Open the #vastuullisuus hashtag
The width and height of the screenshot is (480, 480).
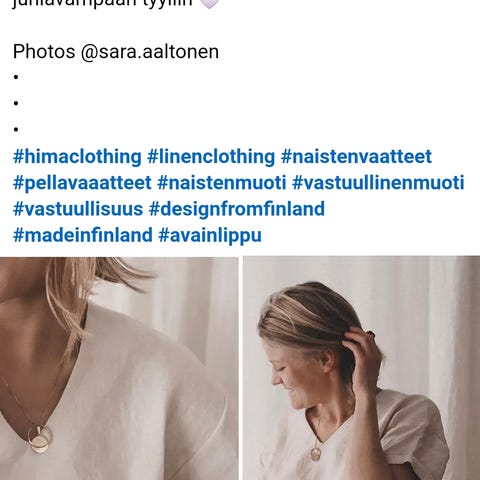pyautogui.click(x=78, y=209)
